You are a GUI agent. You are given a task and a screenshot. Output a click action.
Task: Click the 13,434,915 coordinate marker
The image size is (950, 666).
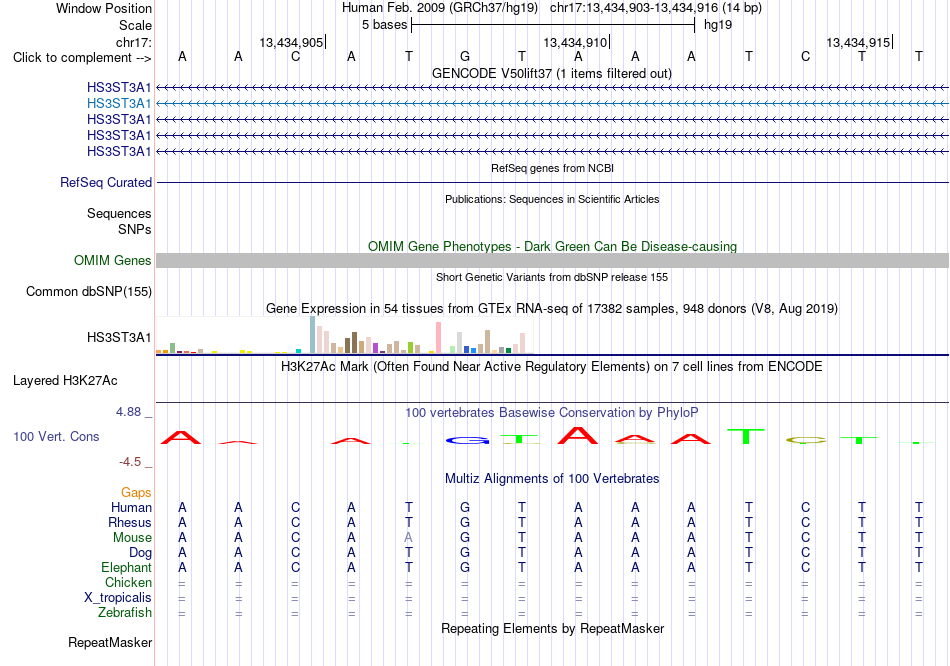[858, 42]
